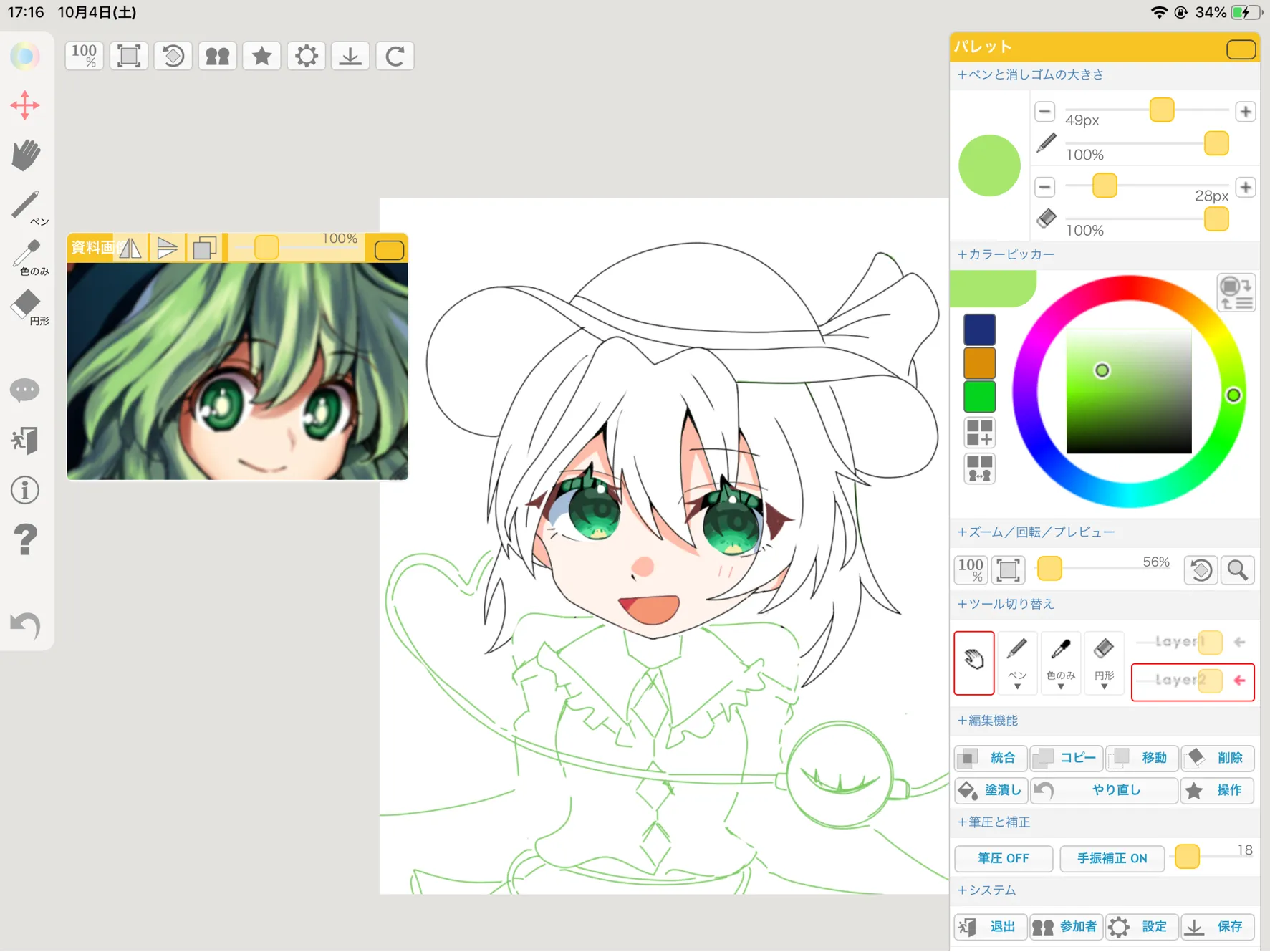Image resolution: width=1270 pixels, height=952 pixels.
Task: Open the ペン tool dropdown arrow
Action: pyautogui.click(x=1017, y=687)
